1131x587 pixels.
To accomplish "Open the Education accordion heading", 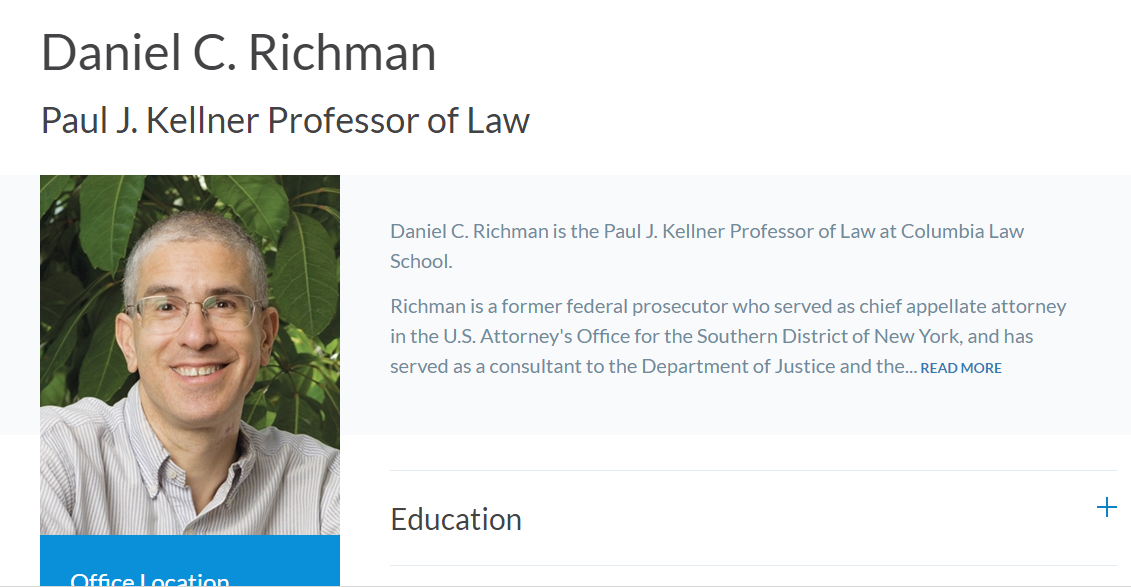I will (456, 519).
